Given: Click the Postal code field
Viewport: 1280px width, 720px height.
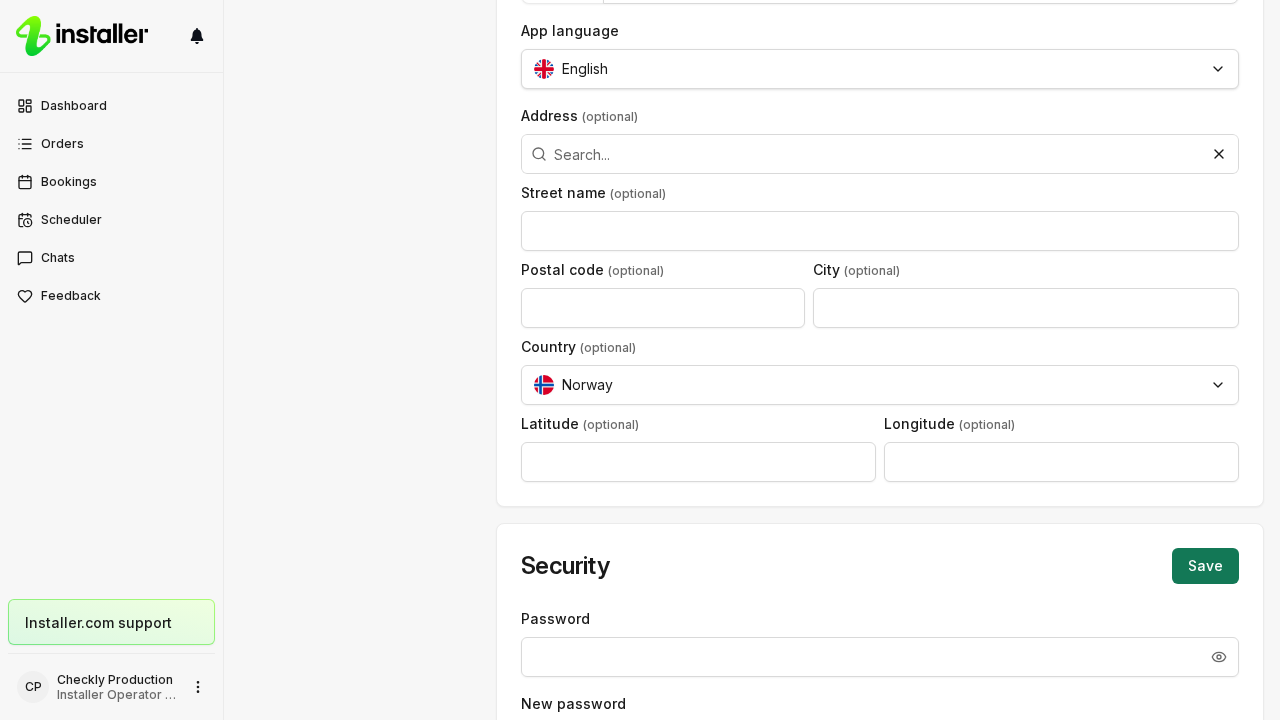Looking at the screenshot, I should pyautogui.click(x=663, y=308).
